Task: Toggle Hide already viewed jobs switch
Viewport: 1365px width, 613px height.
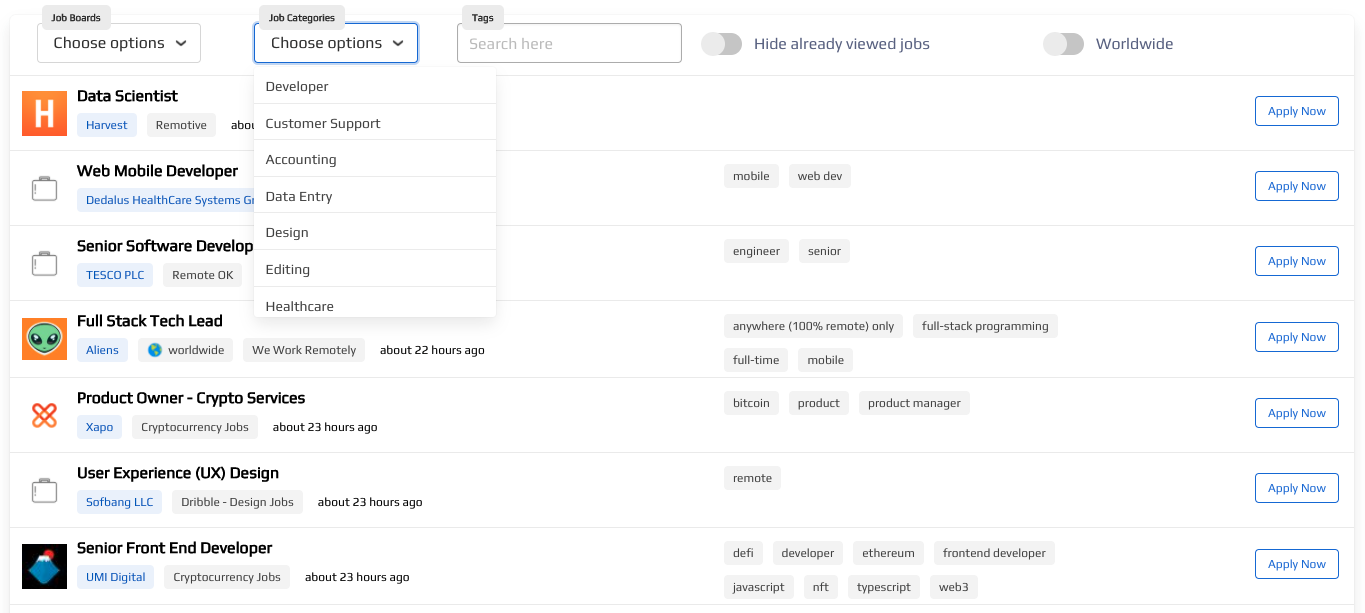Action: pyautogui.click(x=721, y=44)
